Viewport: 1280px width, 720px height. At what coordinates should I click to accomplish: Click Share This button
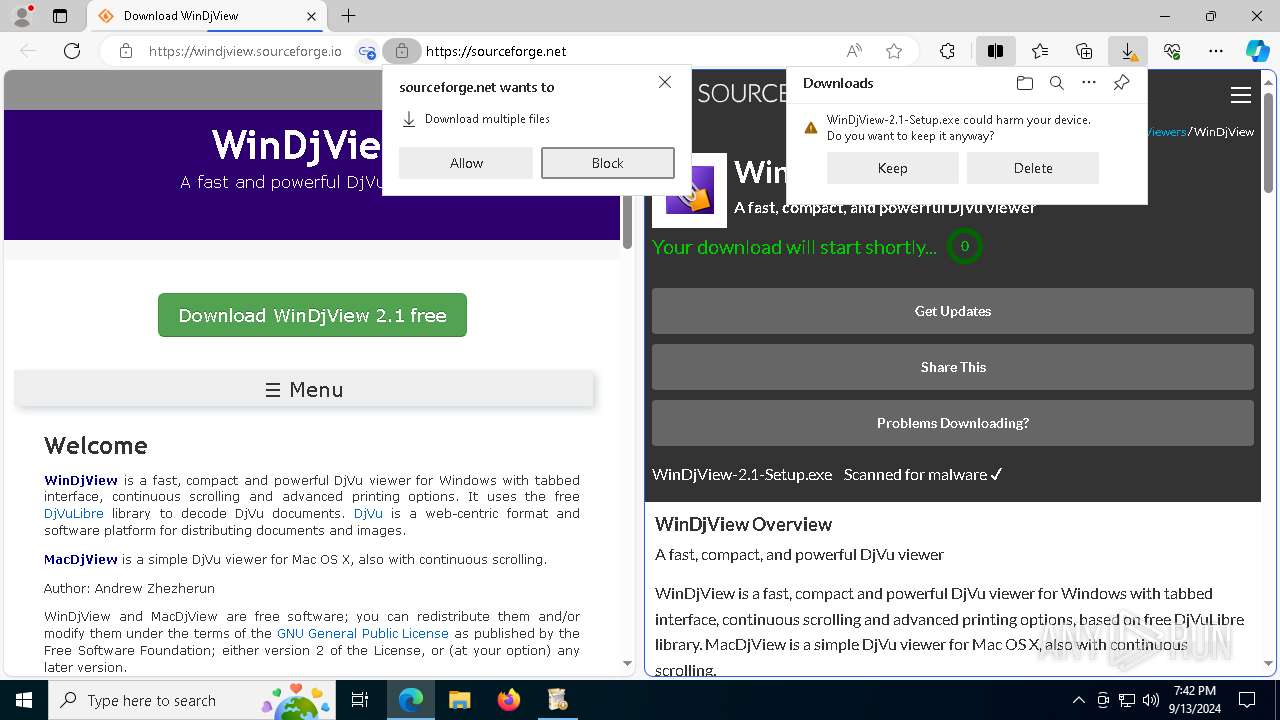click(953, 367)
